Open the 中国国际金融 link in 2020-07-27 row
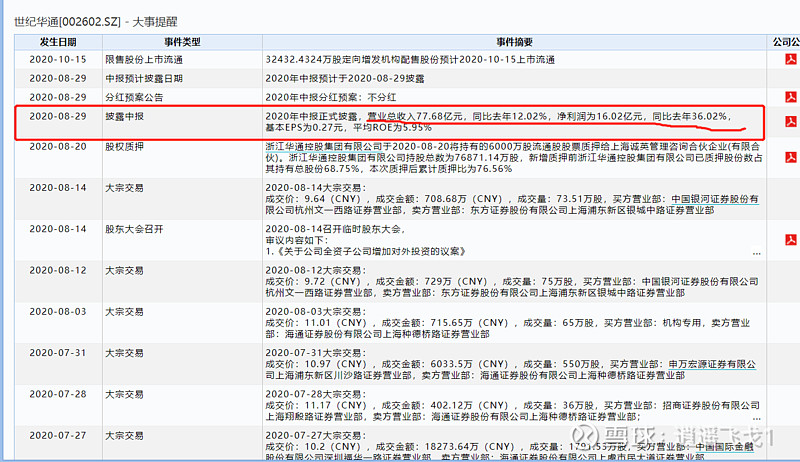 coord(724,447)
